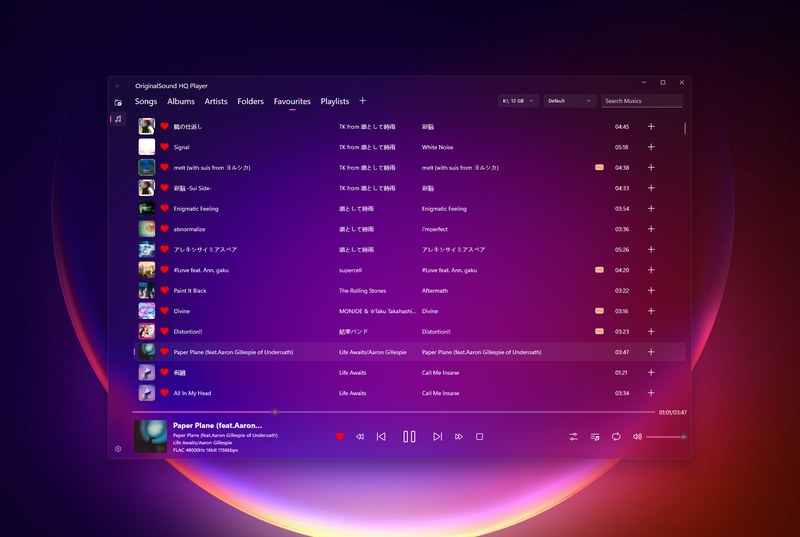The image size is (800, 537).
Task: Click Paper Plane title in player bar
Action: (x=217, y=425)
